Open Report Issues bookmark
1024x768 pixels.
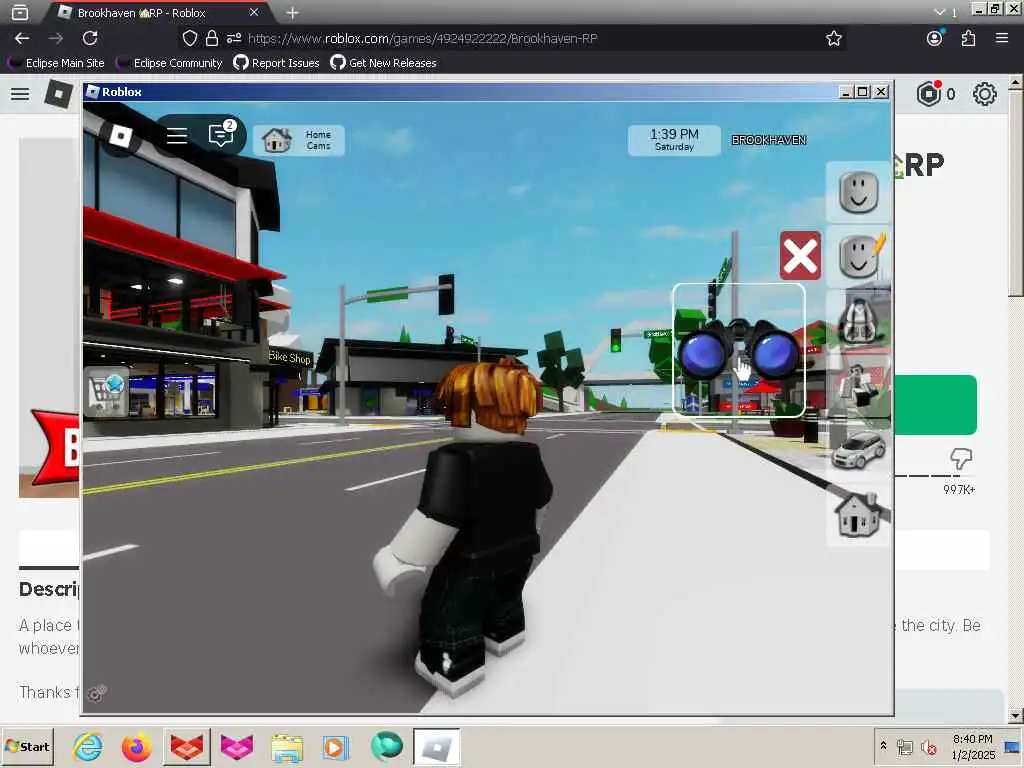coord(277,63)
